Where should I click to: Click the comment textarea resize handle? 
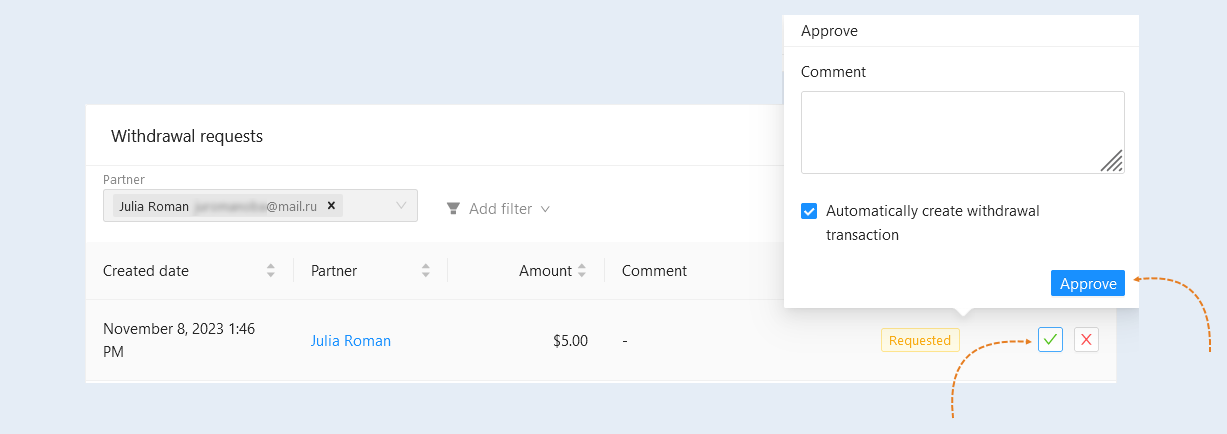tap(1112, 161)
